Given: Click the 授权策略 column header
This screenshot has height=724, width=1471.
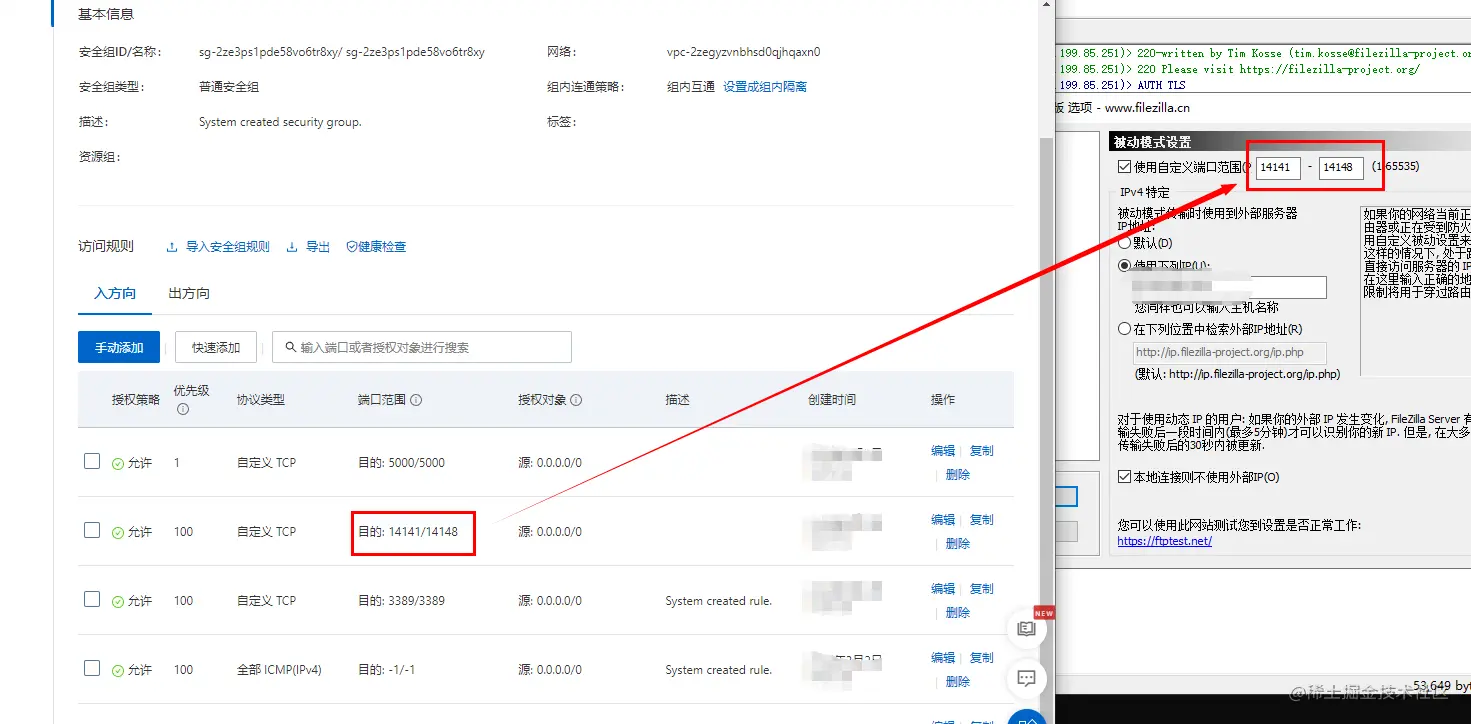Looking at the screenshot, I should click(136, 400).
